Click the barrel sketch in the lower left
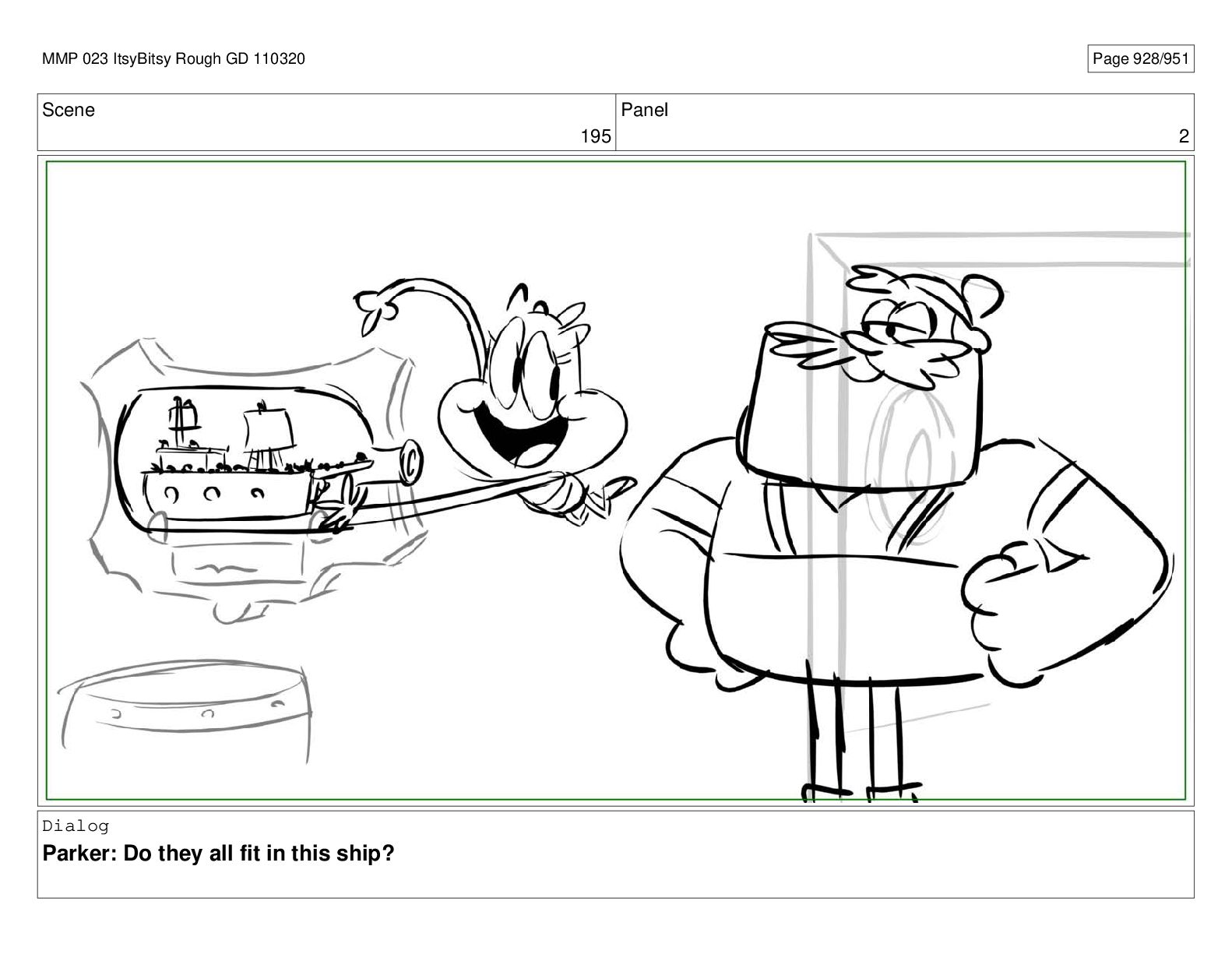This screenshot has width=1232, height=954. 185,713
